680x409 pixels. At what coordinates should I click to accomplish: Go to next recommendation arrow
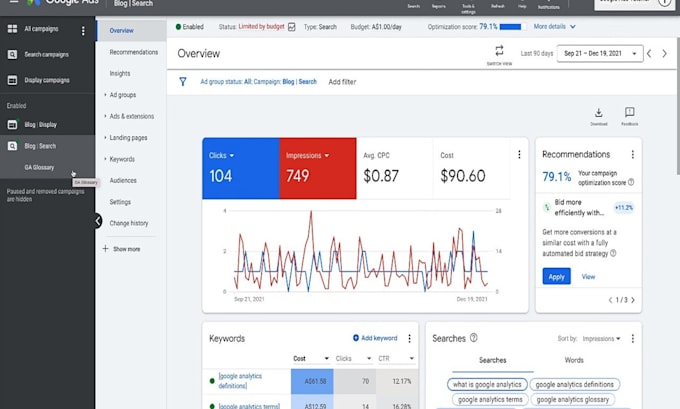(x=633, y=300)
